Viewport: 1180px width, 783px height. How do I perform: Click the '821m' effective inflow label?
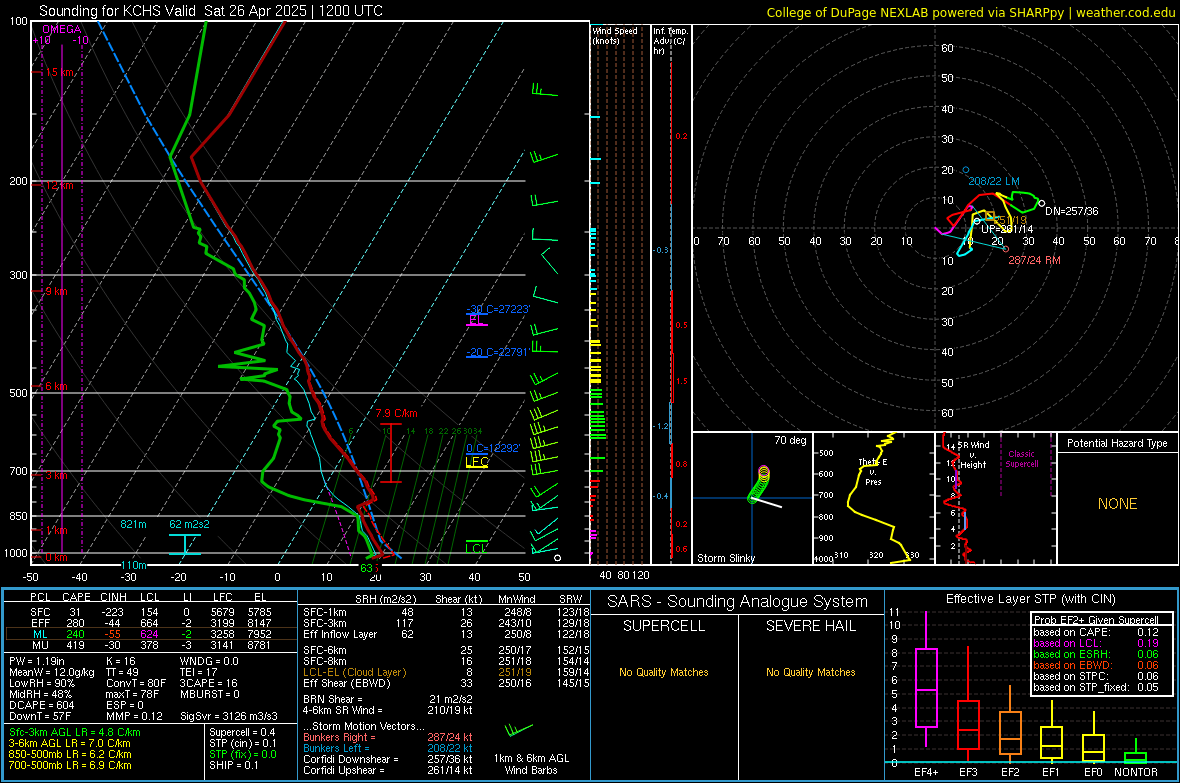(133, 524)
